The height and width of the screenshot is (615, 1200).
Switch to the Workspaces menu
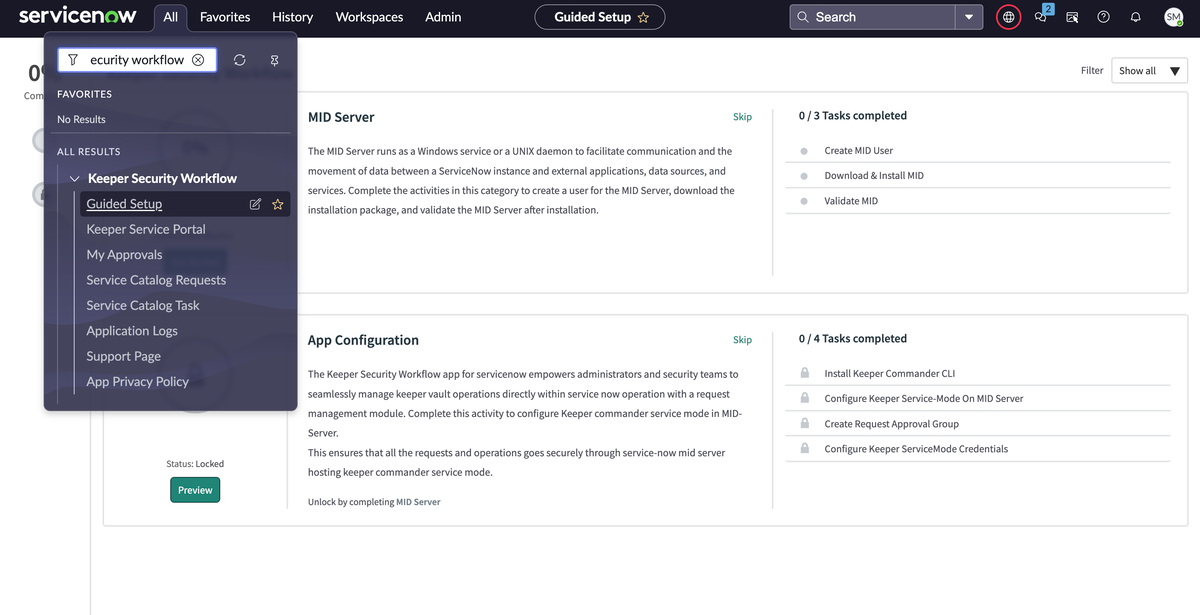369,17
